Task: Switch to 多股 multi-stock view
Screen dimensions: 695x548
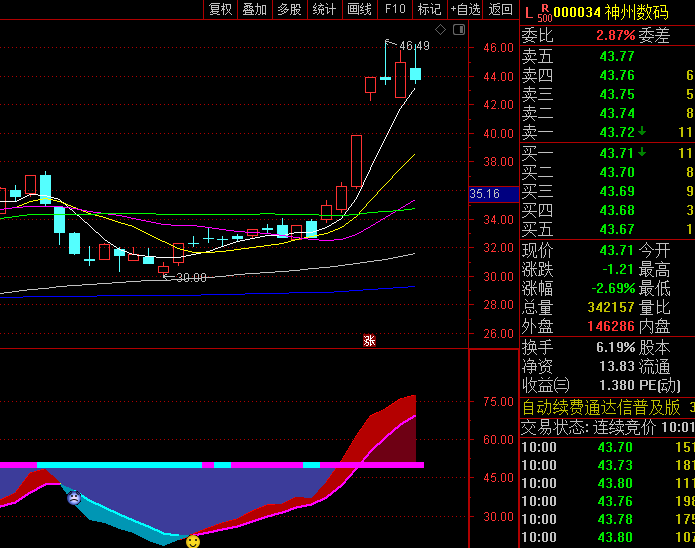Action: pyautogui.click(x=289, y=10)
